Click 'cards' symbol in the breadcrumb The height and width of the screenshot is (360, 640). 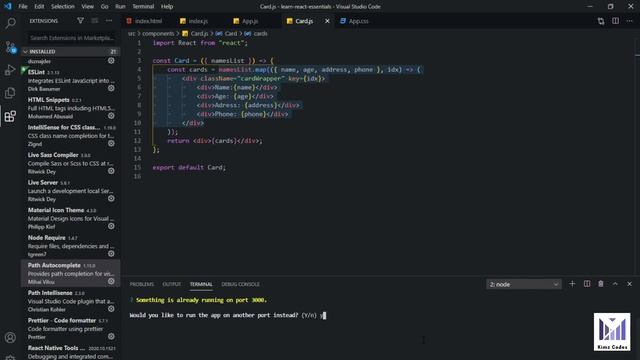coord(260,33)
